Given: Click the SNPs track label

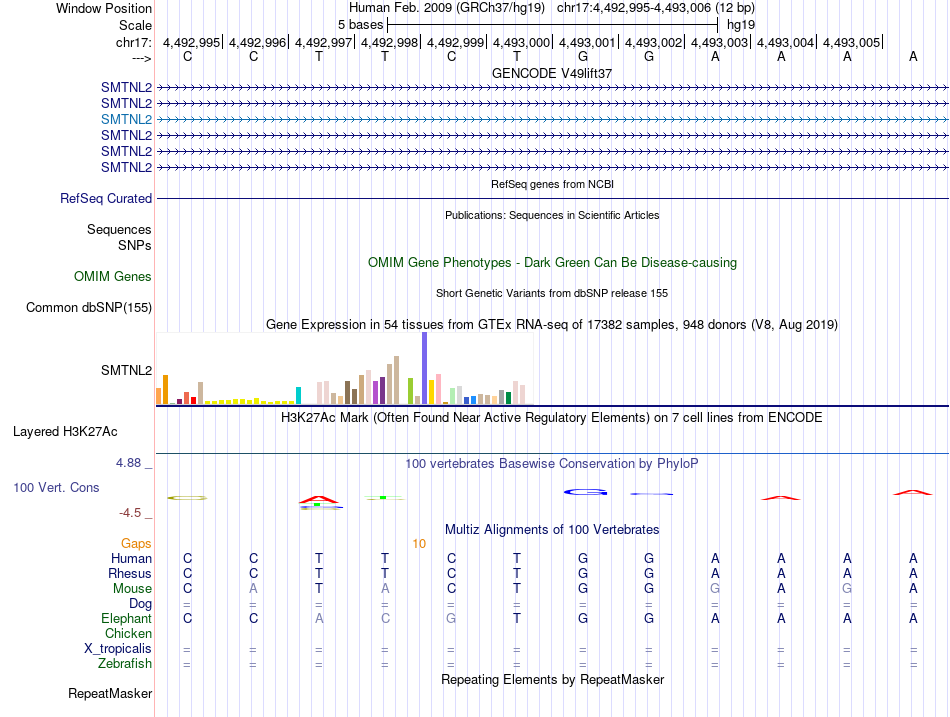Looking at the screenshot, I should (x=135, y=245).
